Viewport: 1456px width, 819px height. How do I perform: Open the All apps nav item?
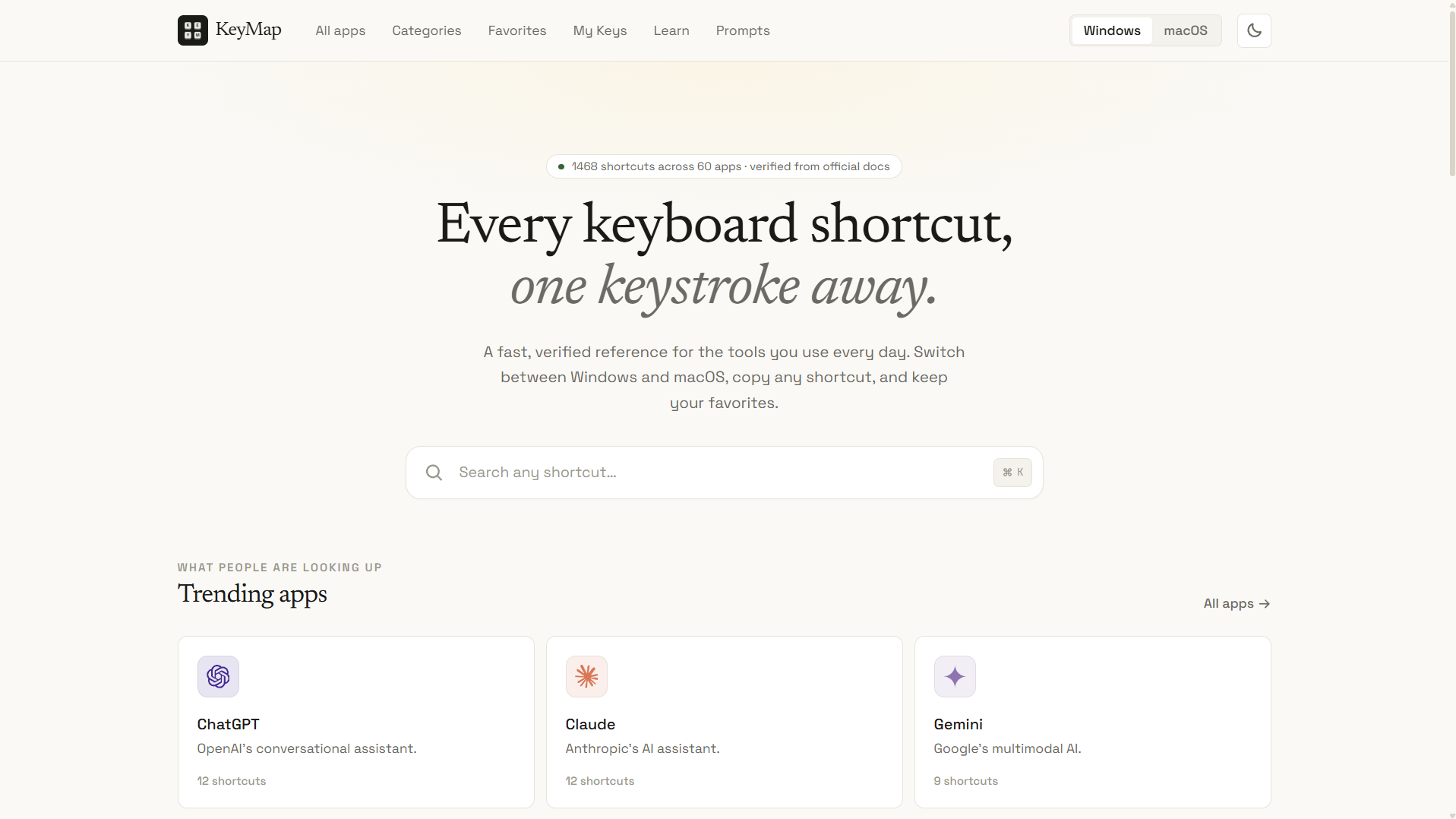point(340,30)
